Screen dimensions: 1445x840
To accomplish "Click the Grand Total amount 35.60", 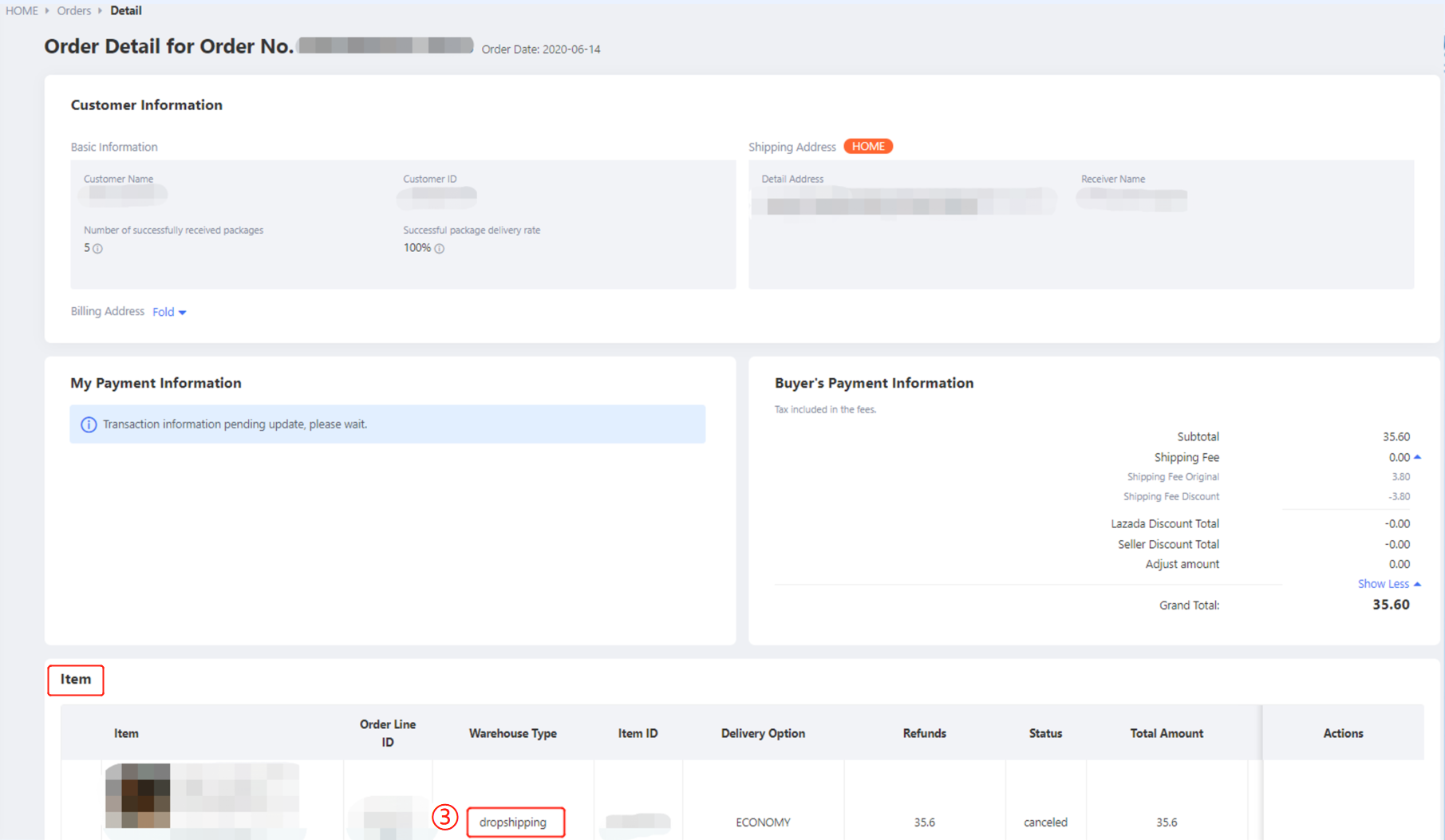I will coord(1390,605).
